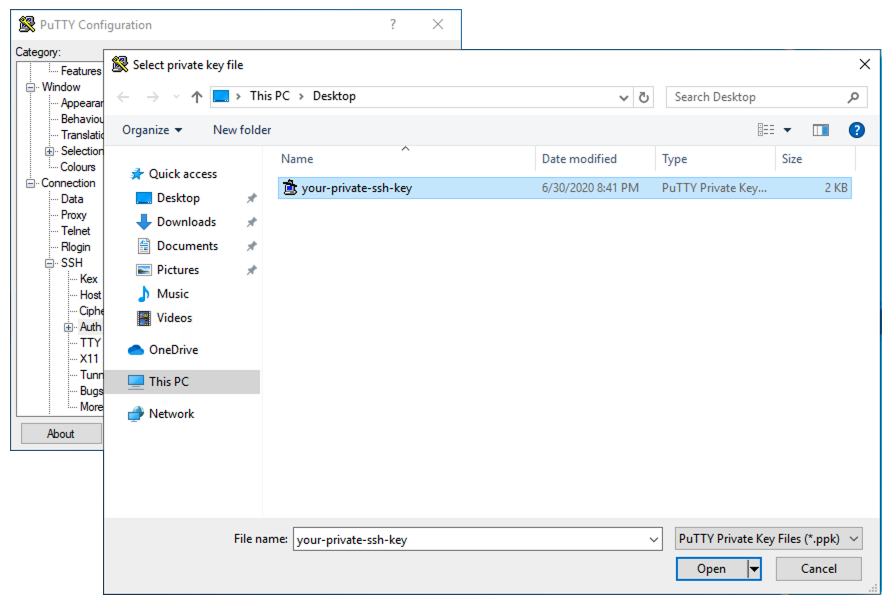Select Proxy in PuTTY category tree

click(x=74, y=215)
